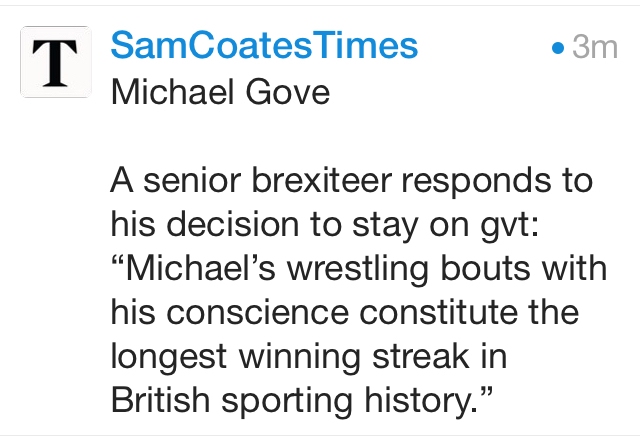Image resolution: width=640 pixels, height=446 pixels.
Task: Select the 3m timestamp
Action: pos(595,47)
